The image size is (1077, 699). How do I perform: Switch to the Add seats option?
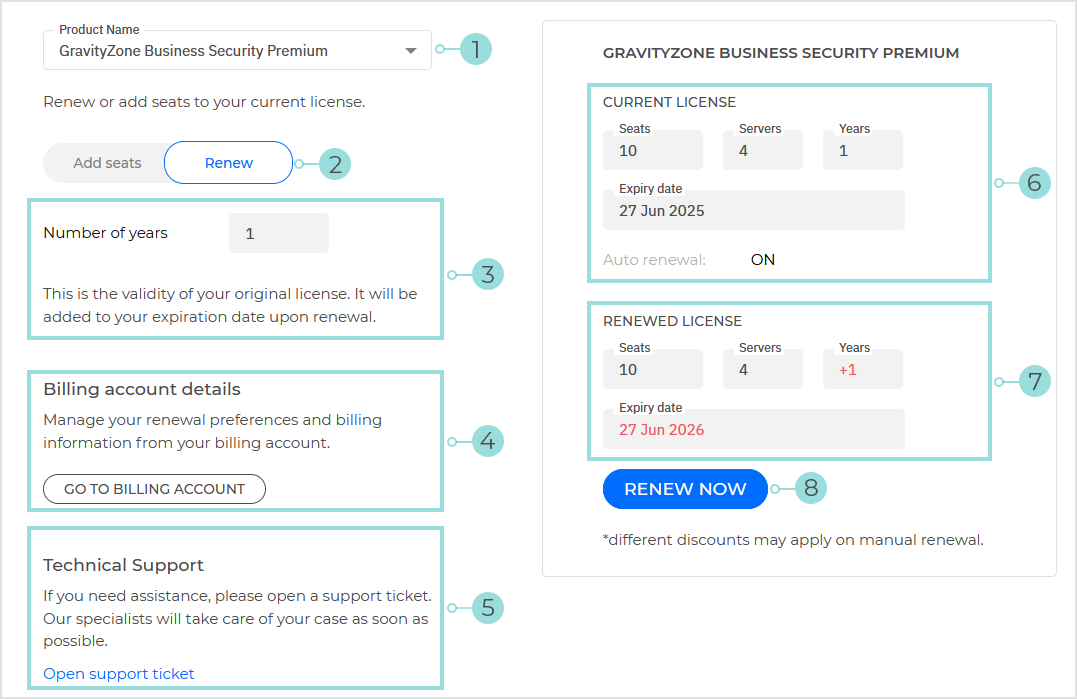[107, 163]
